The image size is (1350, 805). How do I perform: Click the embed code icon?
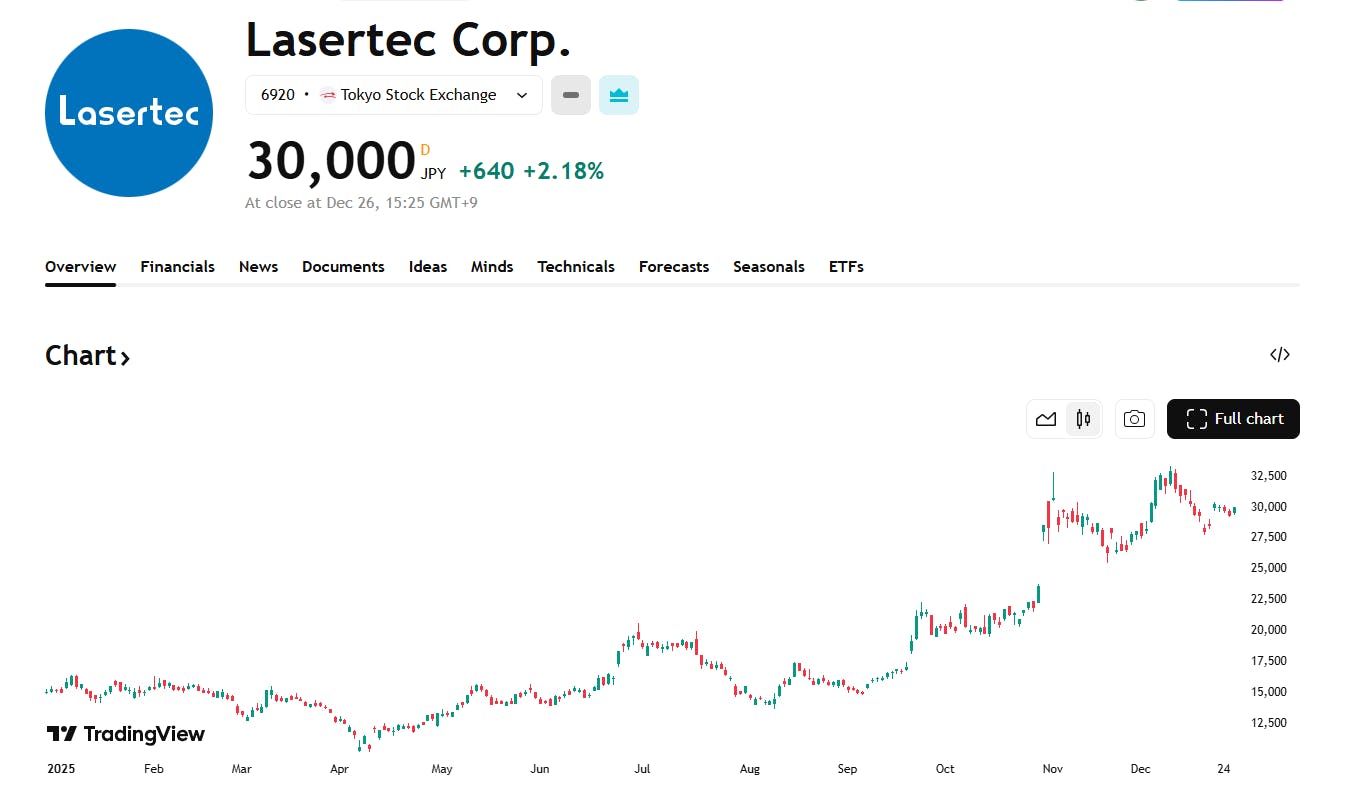click(x=1279, y=355)
